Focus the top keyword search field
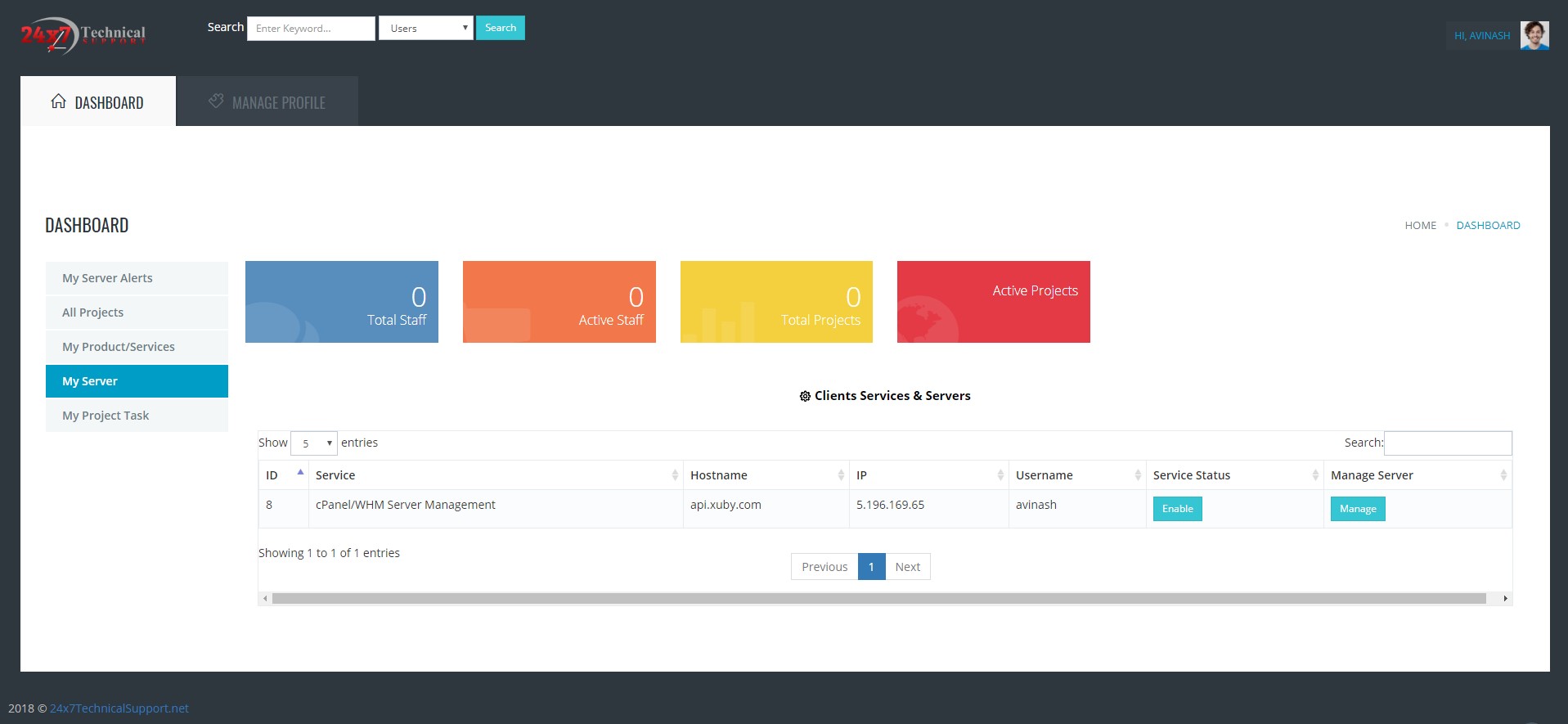Viewport: 1568px width, 724px height. point(311,29)
